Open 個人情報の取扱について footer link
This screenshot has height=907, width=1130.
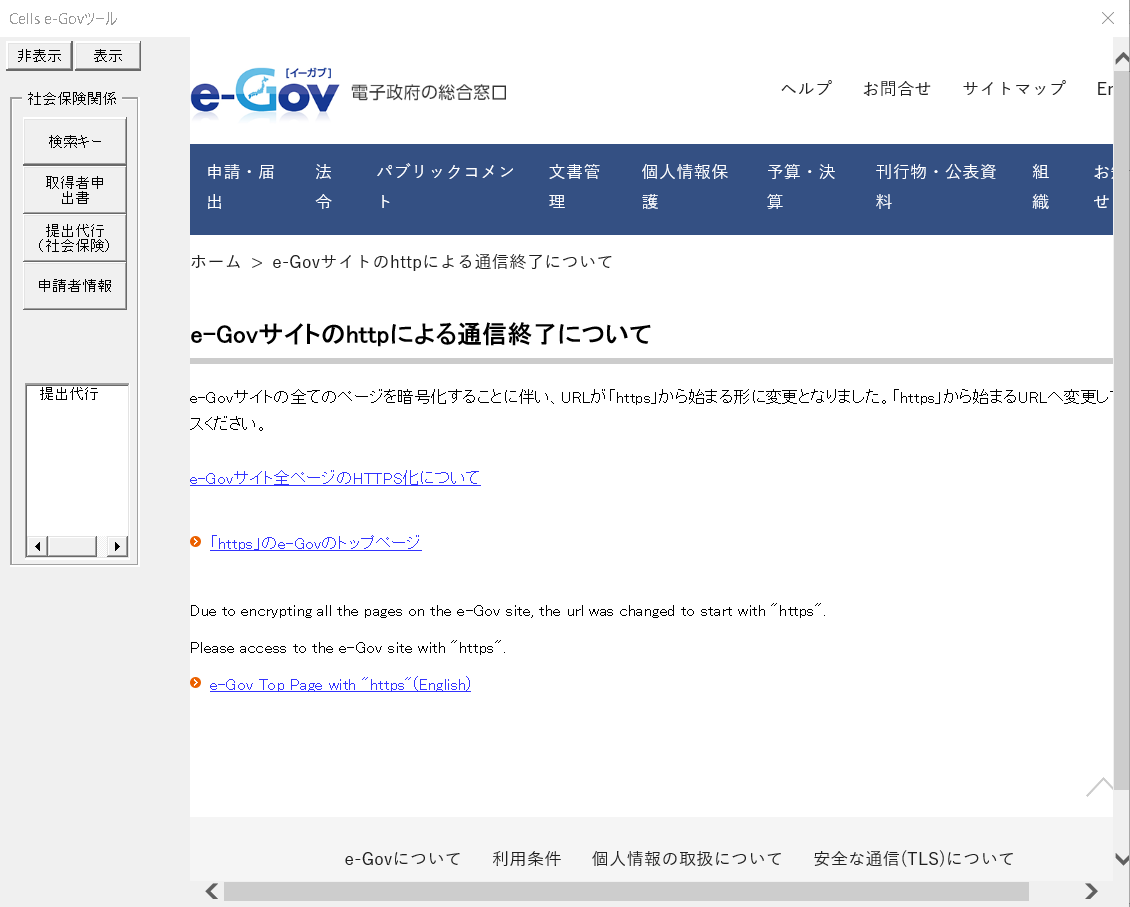(687, 859)
